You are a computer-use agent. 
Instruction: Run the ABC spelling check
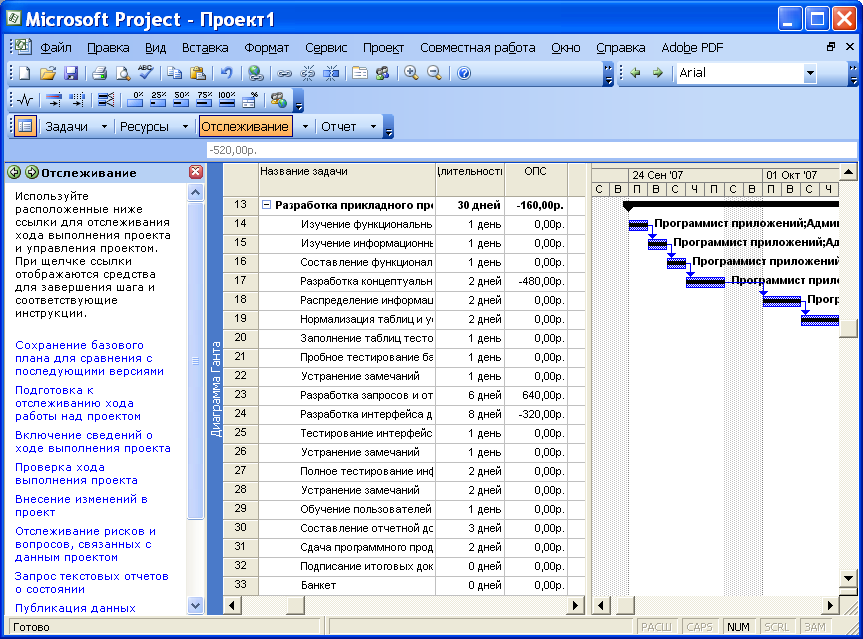pyautogui.click(x=145, y=73)
